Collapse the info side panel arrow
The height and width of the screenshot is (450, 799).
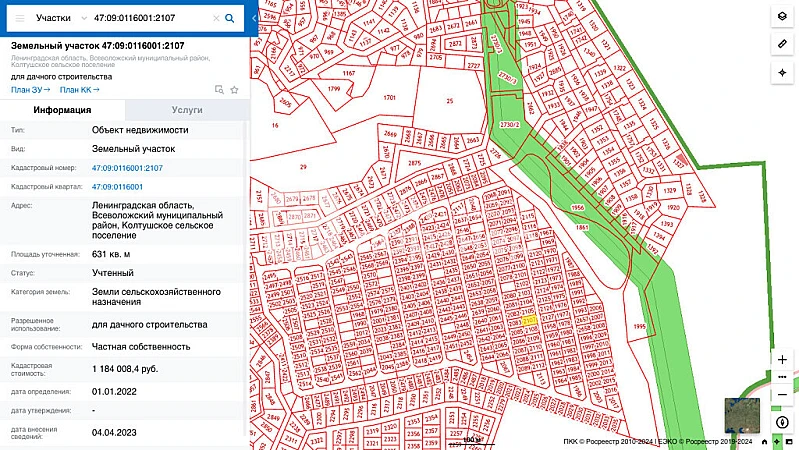coord(254,18)
